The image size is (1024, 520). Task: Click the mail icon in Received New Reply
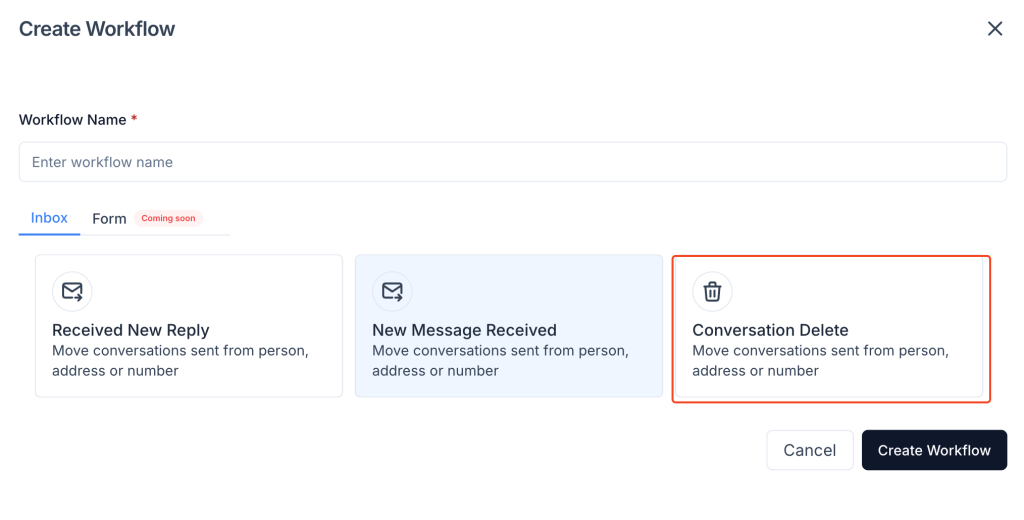point(72,292)
